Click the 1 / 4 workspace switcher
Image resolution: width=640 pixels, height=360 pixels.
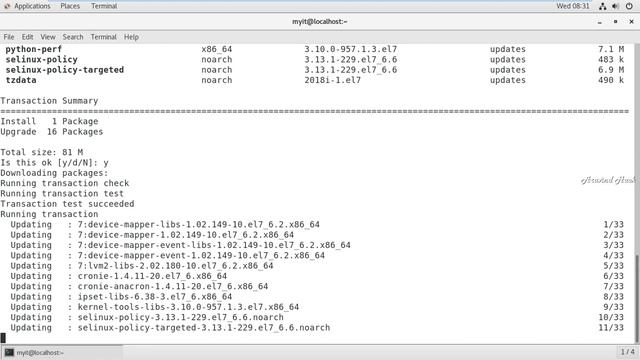click(627, 352)
